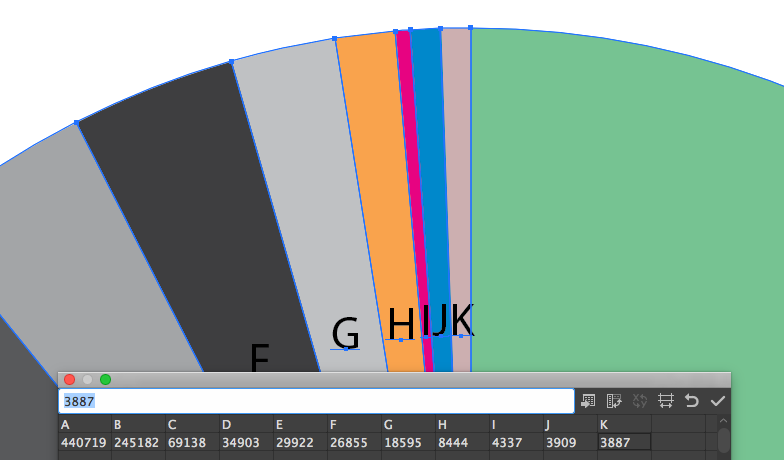
Task: Select cell with value 34903
Action: (246, 442)
